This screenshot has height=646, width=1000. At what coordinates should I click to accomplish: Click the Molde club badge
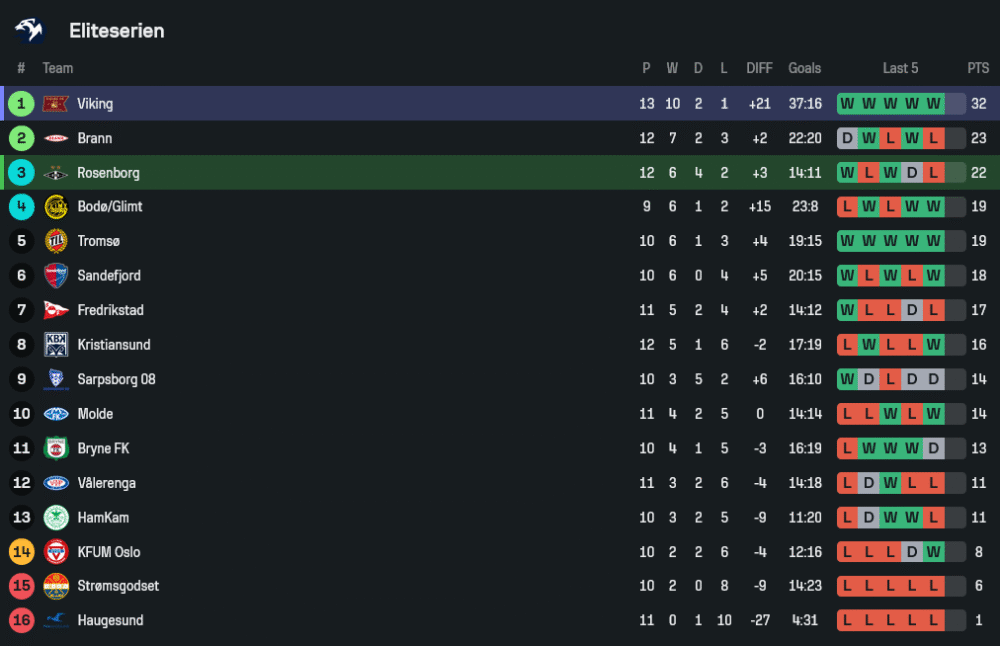(55, 414)
